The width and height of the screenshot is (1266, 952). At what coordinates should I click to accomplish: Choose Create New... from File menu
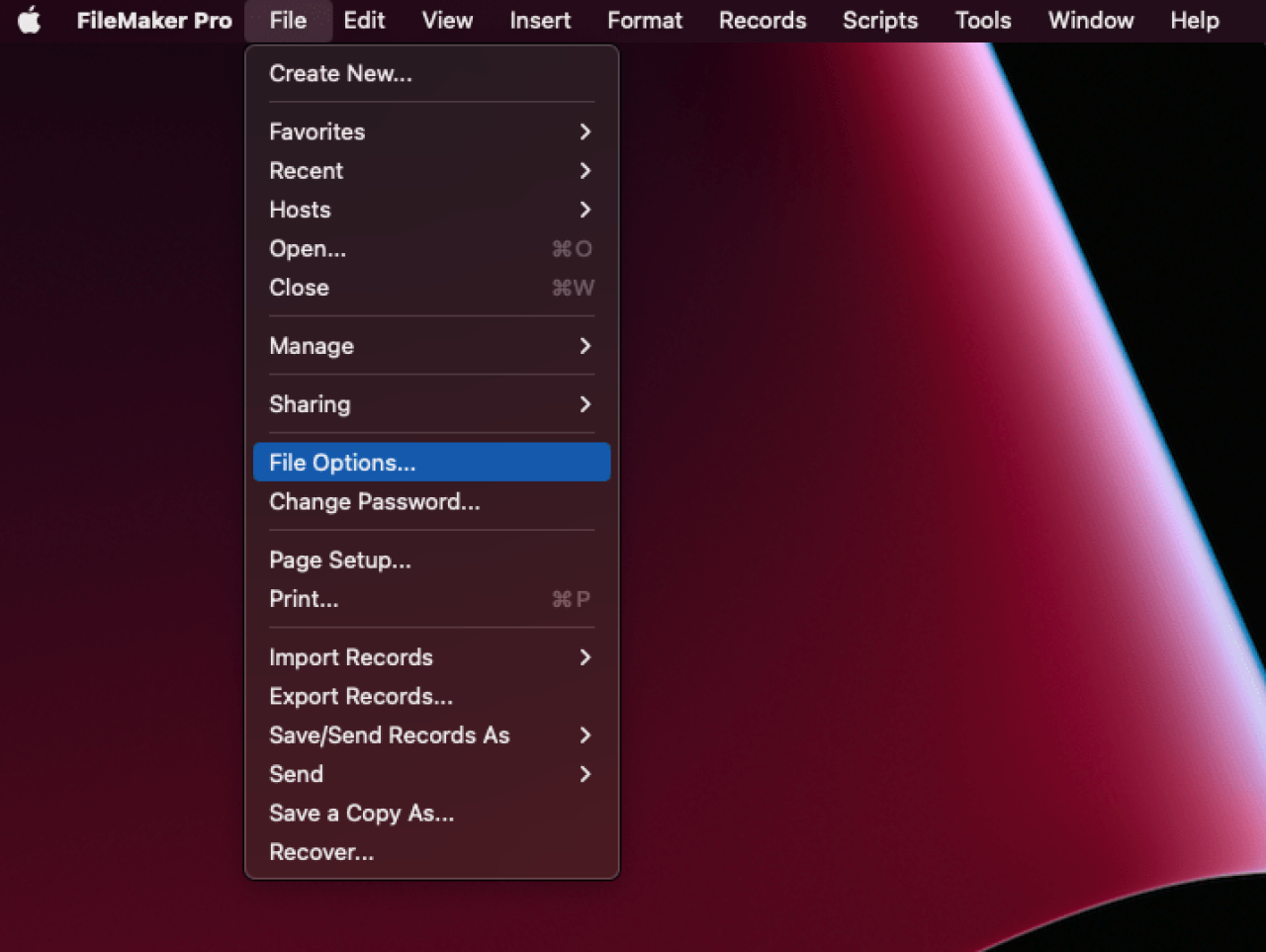click(x=431, y=73)
